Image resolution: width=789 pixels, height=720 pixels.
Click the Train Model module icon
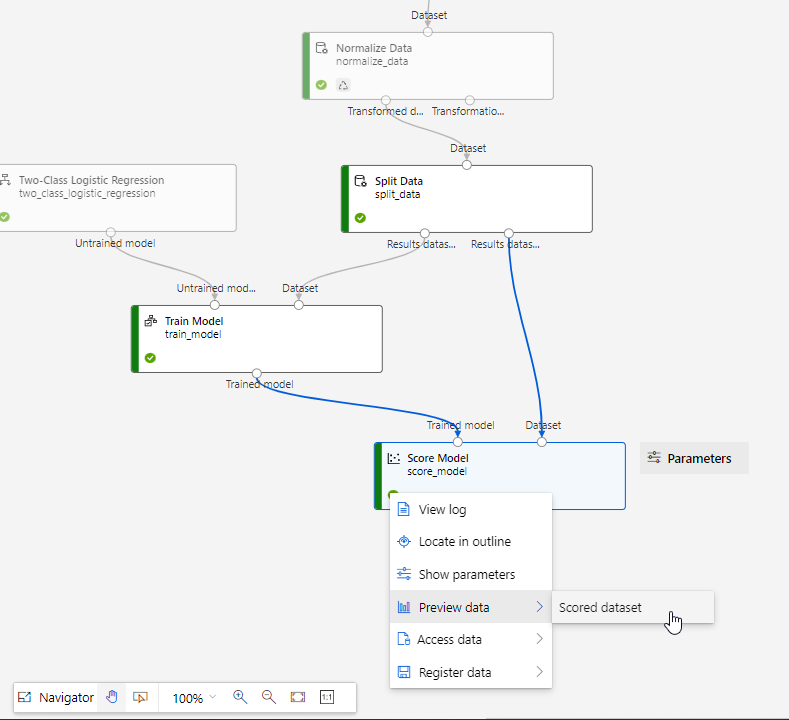pos(151,321)
